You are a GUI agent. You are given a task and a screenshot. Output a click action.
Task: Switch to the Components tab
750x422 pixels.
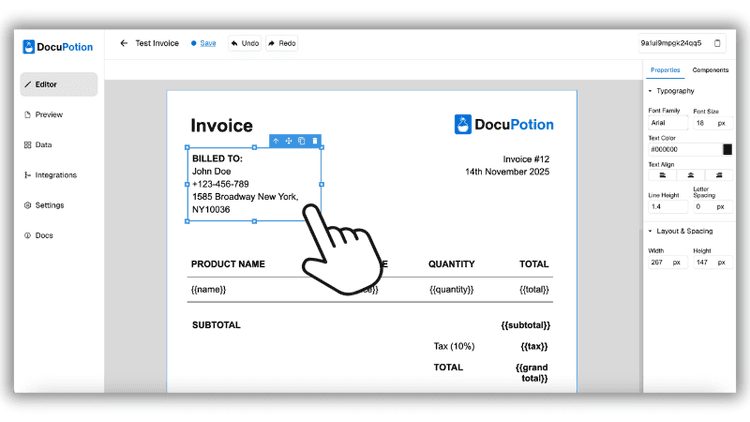pyautogui.click(x=710, y=70)
